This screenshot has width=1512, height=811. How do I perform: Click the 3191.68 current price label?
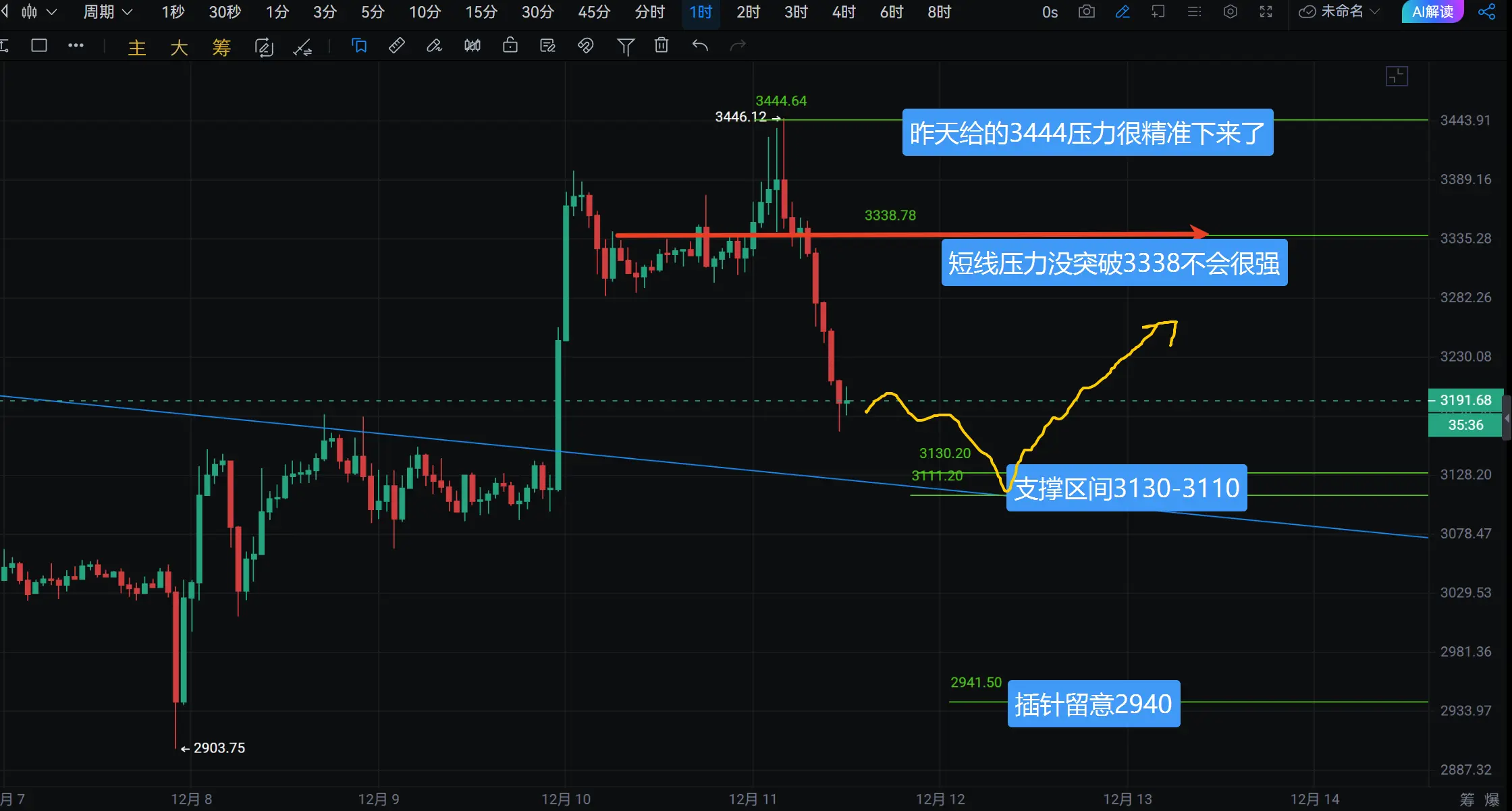pyautogui.click(x=1465, y=400)
